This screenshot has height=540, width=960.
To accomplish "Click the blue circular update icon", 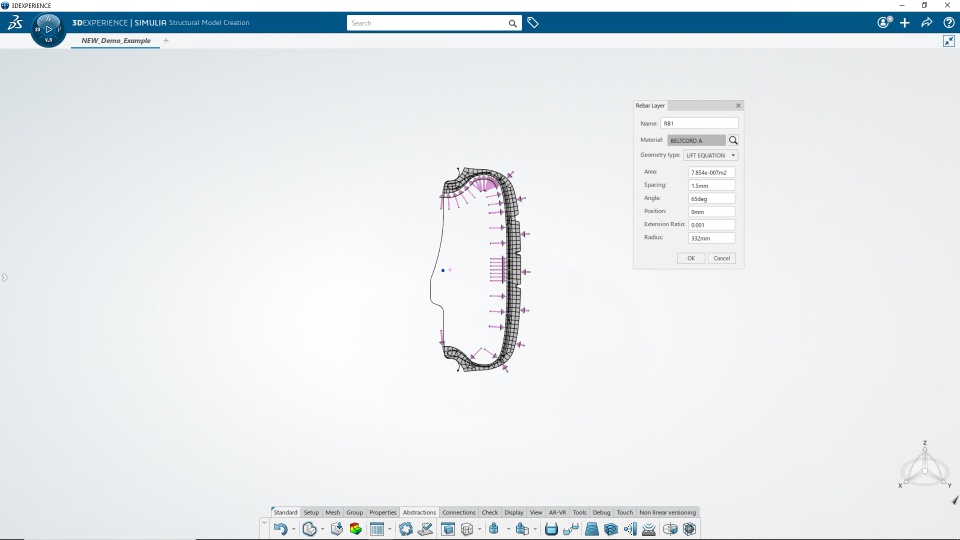I will (x=406, y=529).
